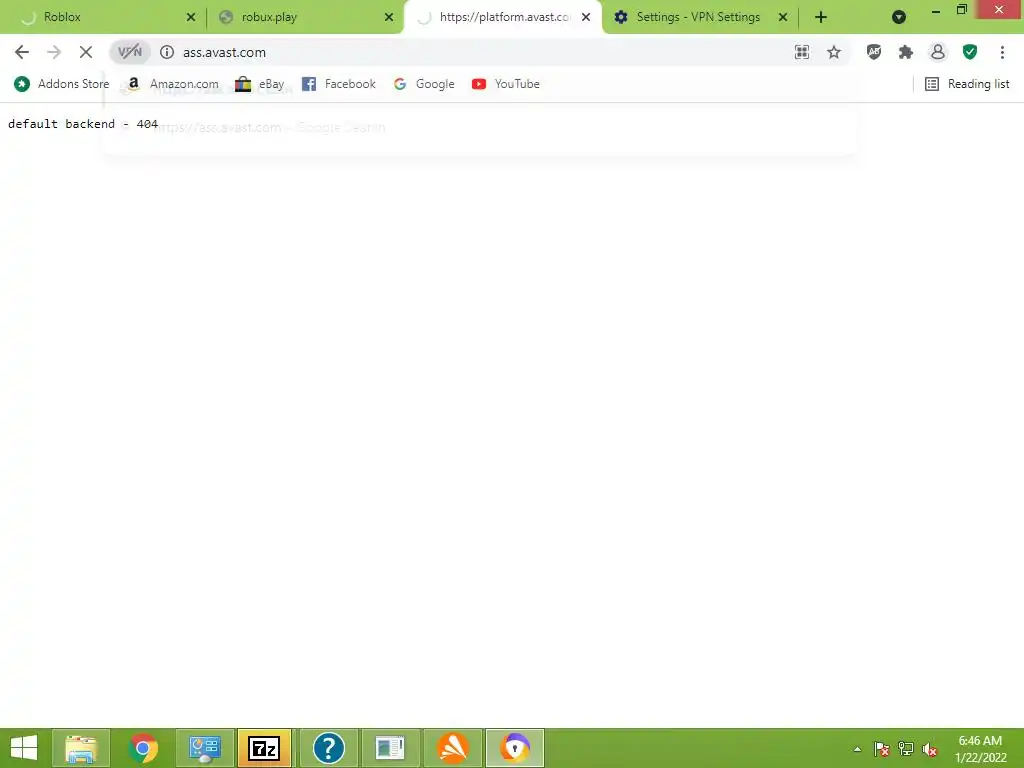Screen dimensions: 1024x768
Task: Go back to the previous page
Action: click(x=22, y=52)
